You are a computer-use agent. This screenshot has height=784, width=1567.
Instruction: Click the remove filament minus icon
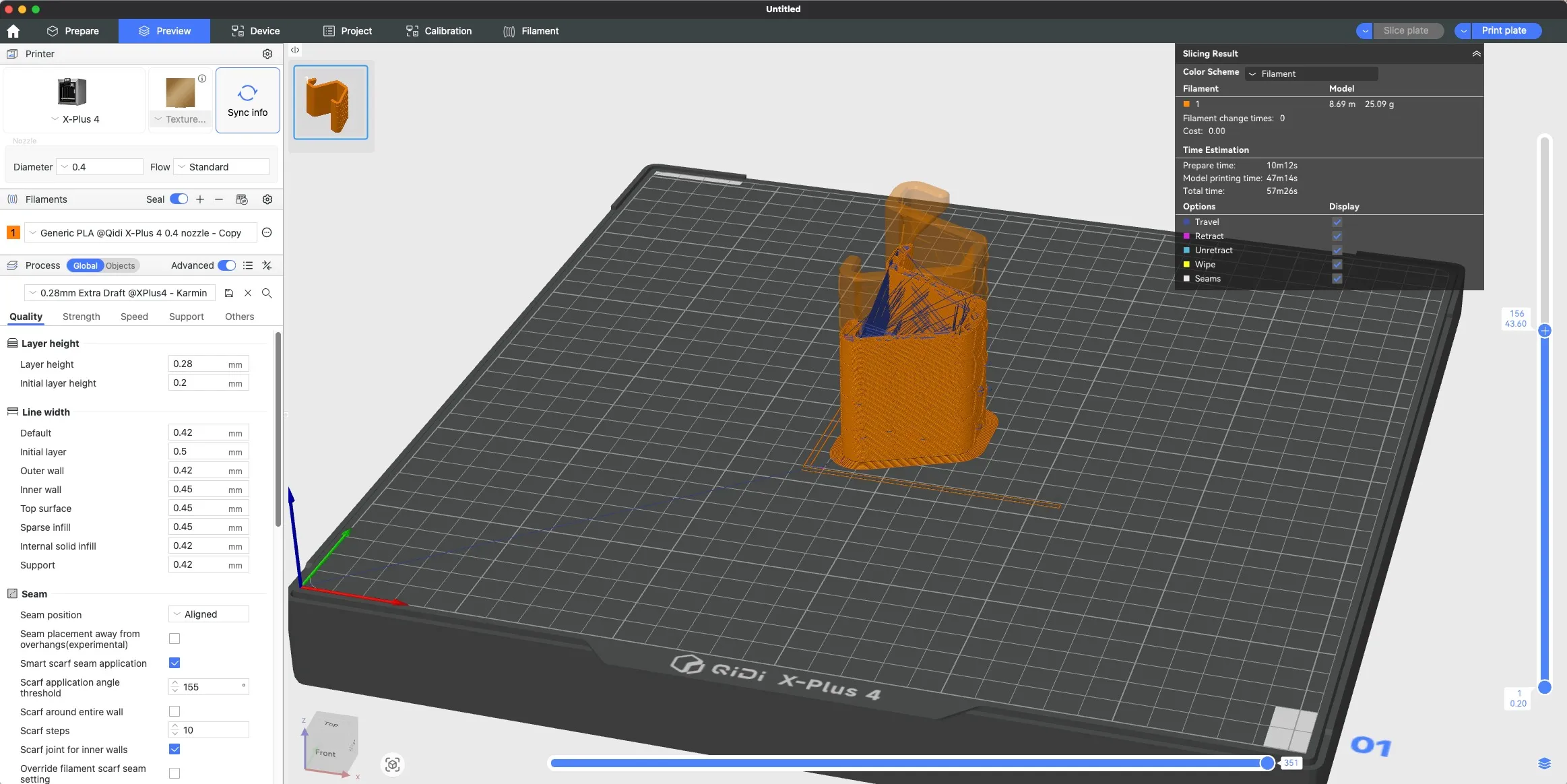219,199
